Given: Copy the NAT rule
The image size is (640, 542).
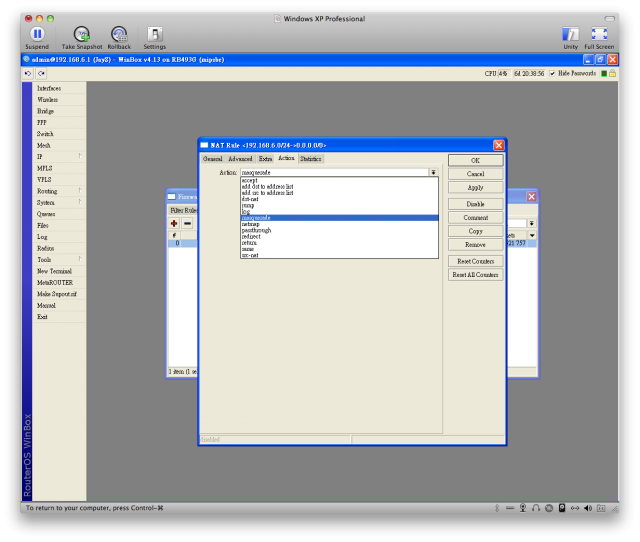Looking at the screenshot, I should tap(476, 231).
